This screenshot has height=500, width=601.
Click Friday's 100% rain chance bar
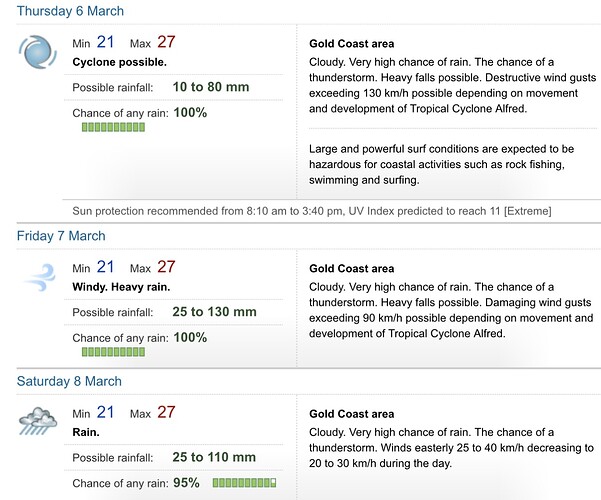[x=113, y=352]
